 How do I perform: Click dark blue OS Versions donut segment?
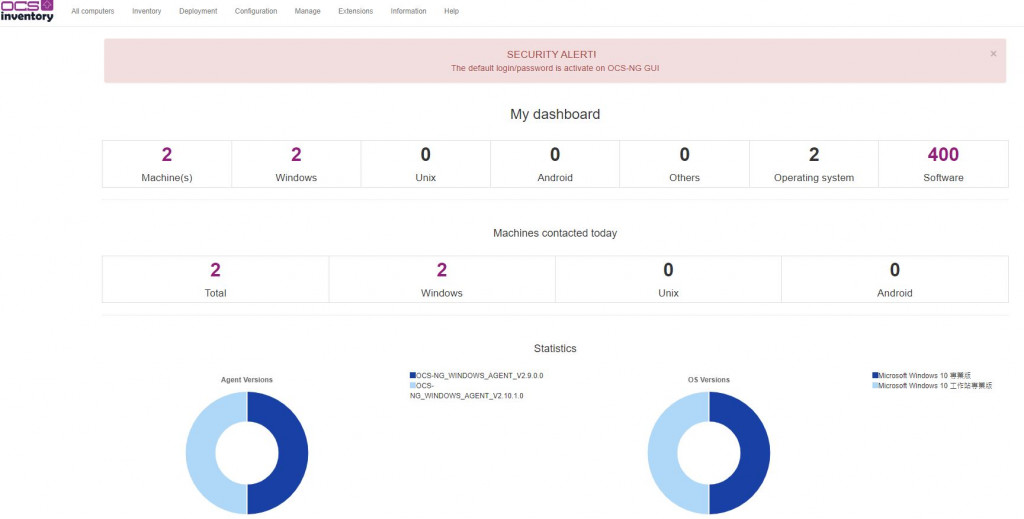755,452
